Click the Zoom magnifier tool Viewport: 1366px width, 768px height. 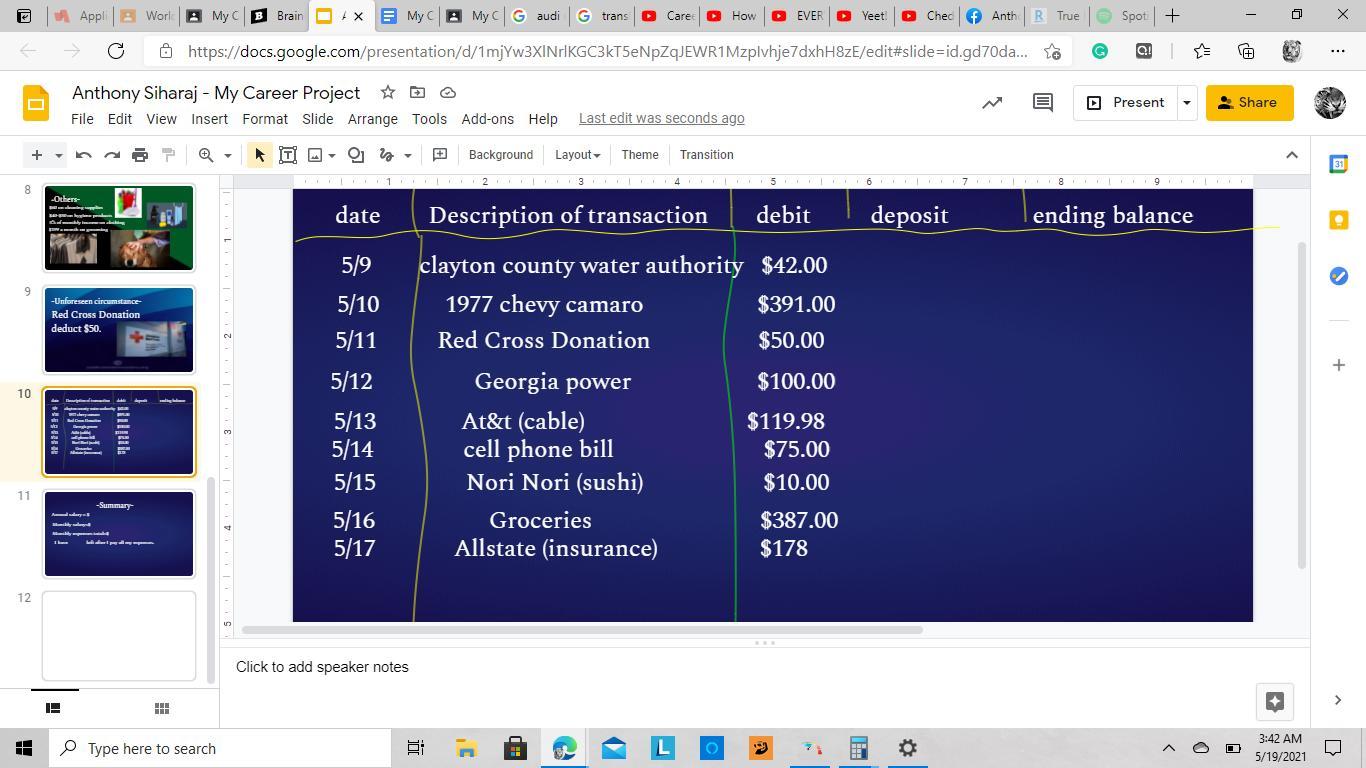206,155
